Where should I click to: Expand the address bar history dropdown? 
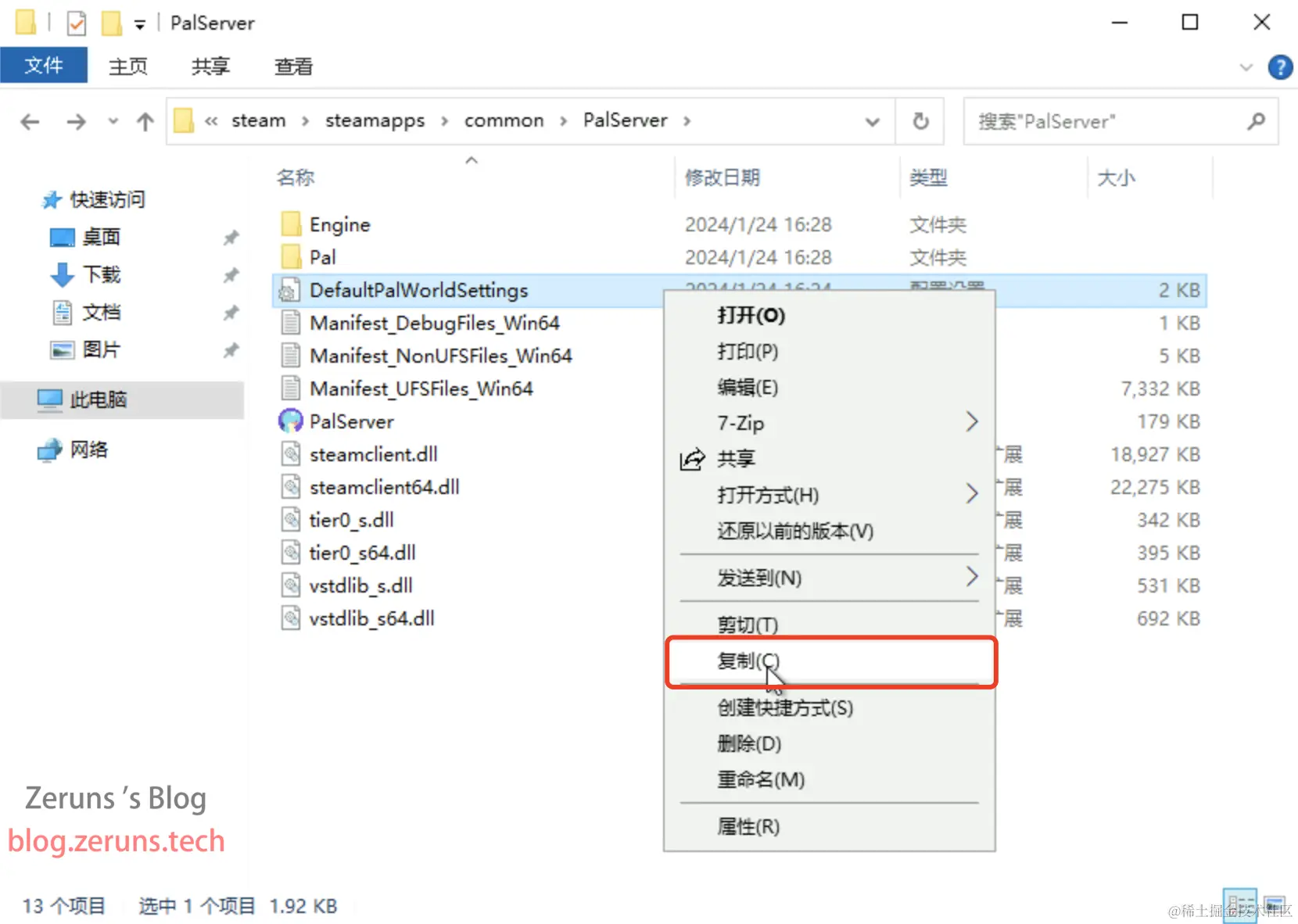(873, 122)
